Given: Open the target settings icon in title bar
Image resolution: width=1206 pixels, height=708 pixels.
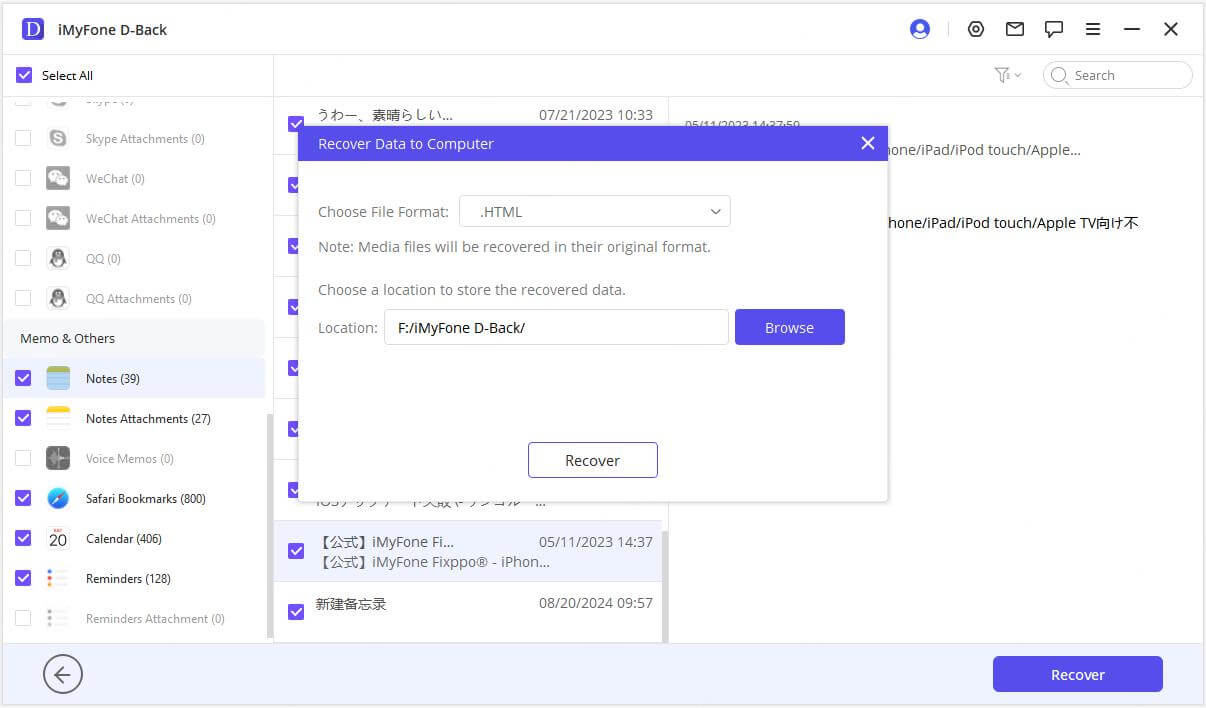Looking at the screenshot, I should click(x=976, y=29).
